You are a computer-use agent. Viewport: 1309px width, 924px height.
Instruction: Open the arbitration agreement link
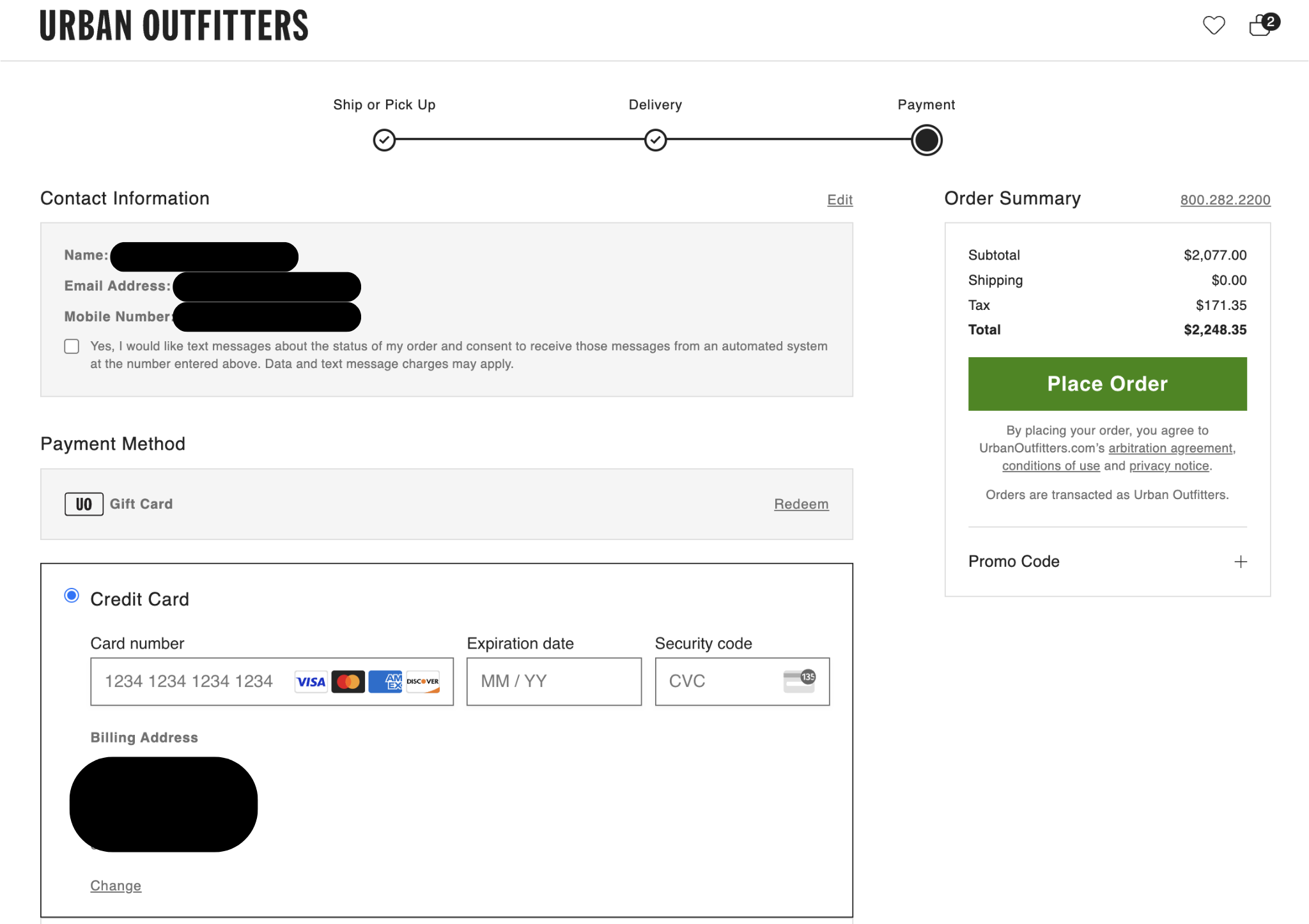coord(1170,449)
